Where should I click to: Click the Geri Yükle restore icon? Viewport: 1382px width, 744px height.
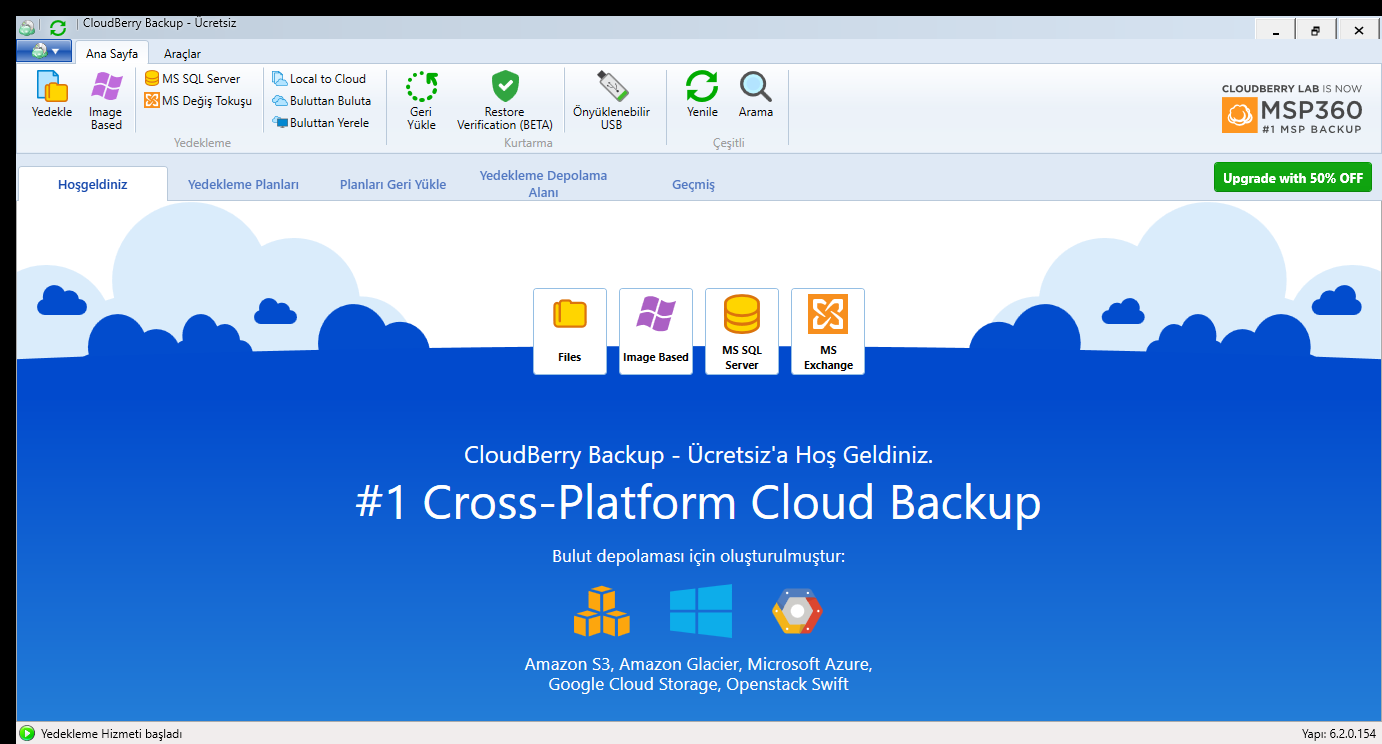pyautogui.click(x=422, y=101)
